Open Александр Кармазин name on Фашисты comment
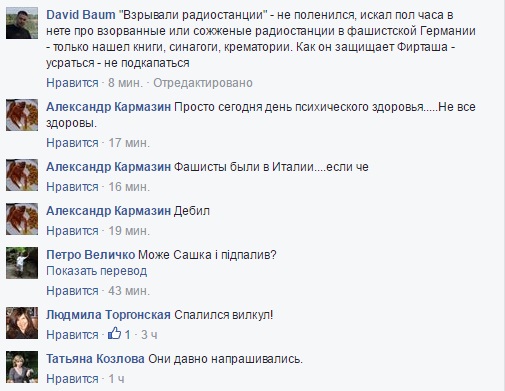Screen dimensions: 505x391 [x=108, y=167]
